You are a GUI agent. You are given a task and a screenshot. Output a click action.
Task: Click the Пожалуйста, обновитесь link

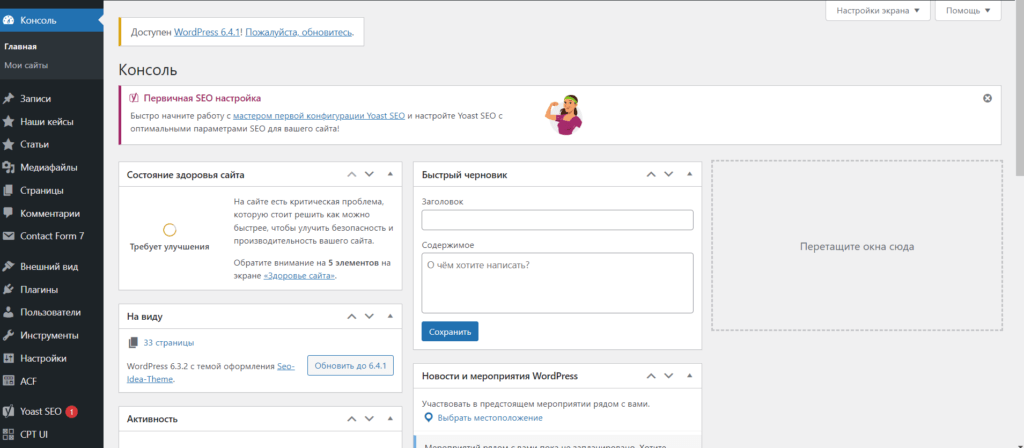[x=299, y=31]
